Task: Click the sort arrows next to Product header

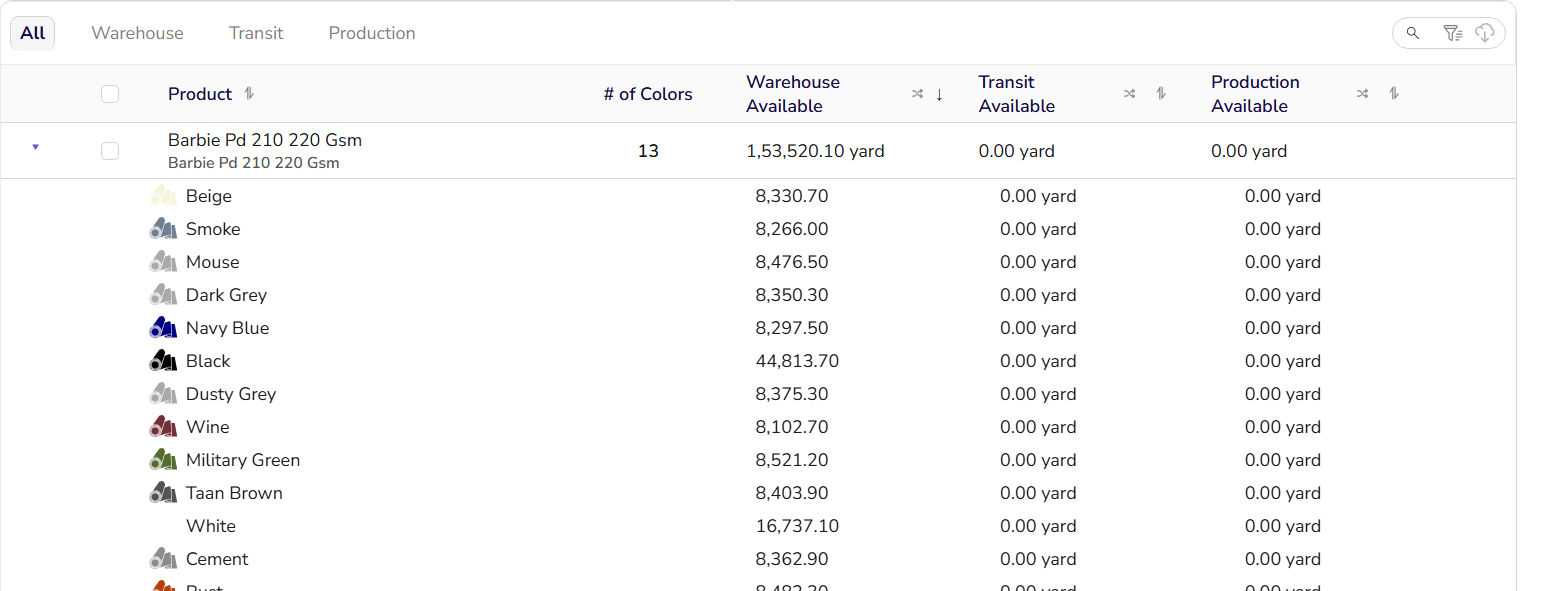Action: click(249, 93)
